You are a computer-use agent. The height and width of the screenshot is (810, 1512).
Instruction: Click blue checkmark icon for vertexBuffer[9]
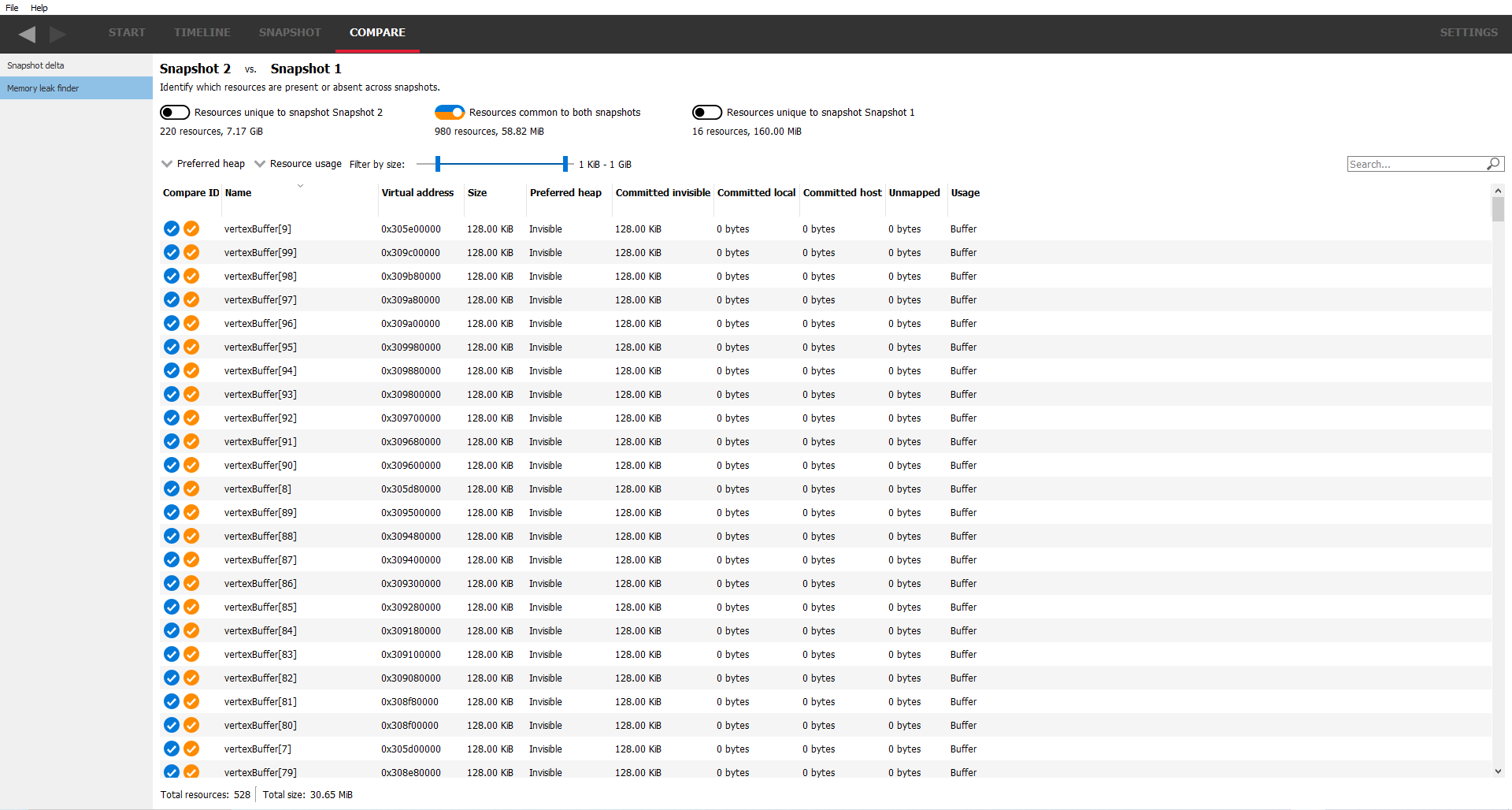(x=172, y=229)
